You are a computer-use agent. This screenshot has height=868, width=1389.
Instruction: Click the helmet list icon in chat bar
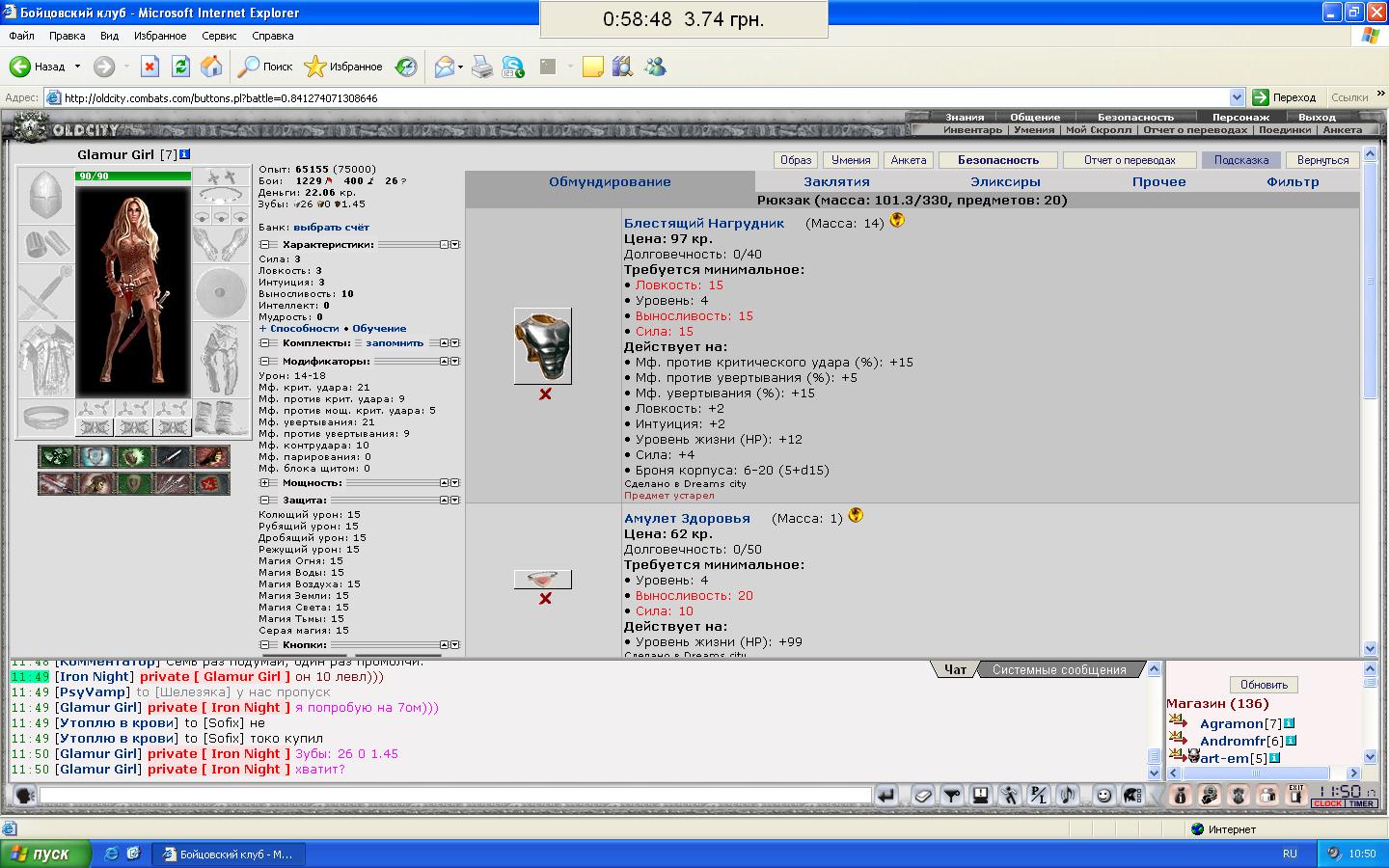click(x=1132, y=796)
